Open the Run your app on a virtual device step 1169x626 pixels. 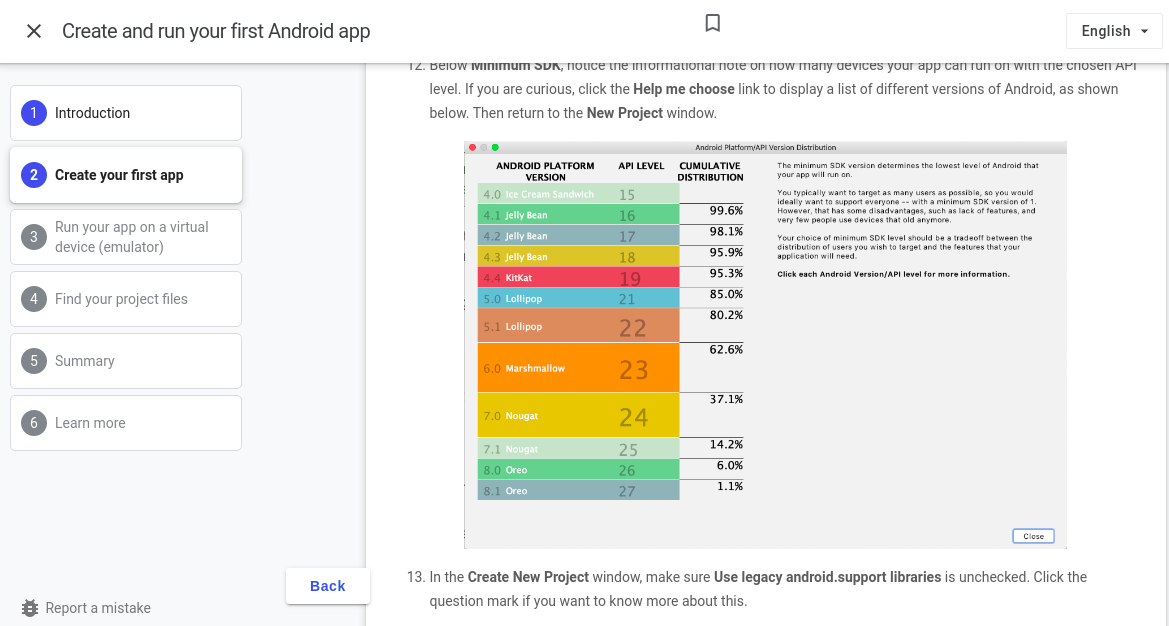click(126, 237)
